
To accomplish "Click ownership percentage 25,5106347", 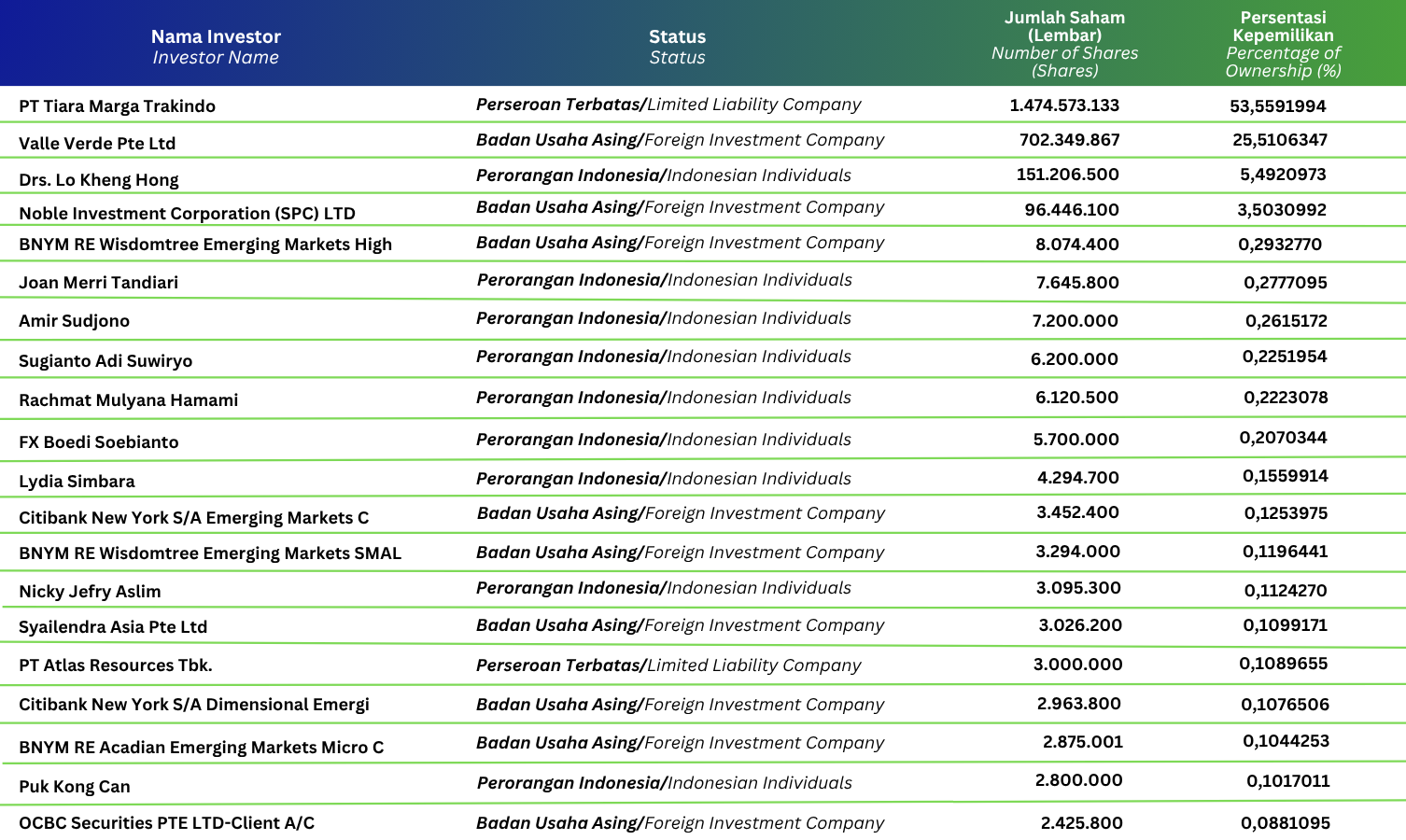I will [x=1279, y=140].
